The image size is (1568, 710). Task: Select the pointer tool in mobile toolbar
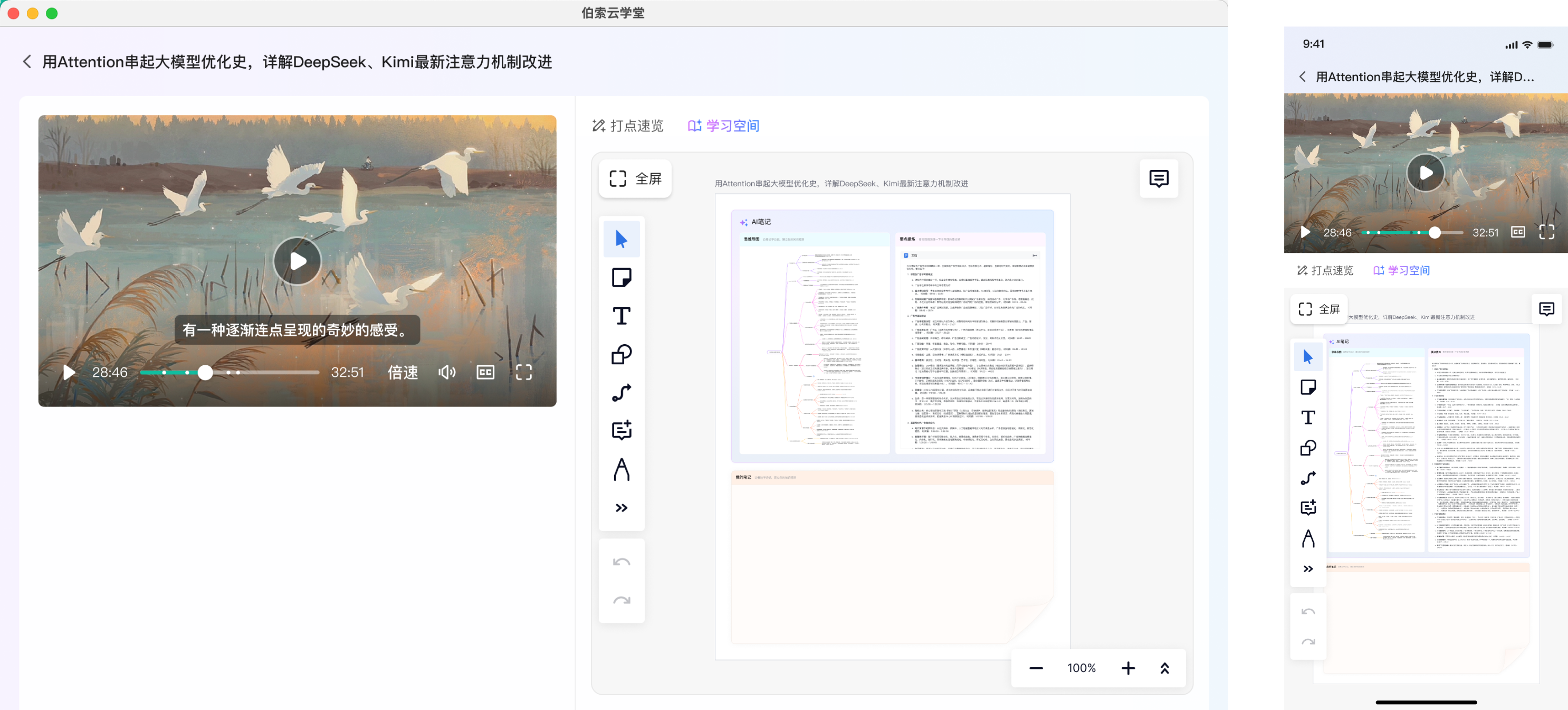(1308, 357)
